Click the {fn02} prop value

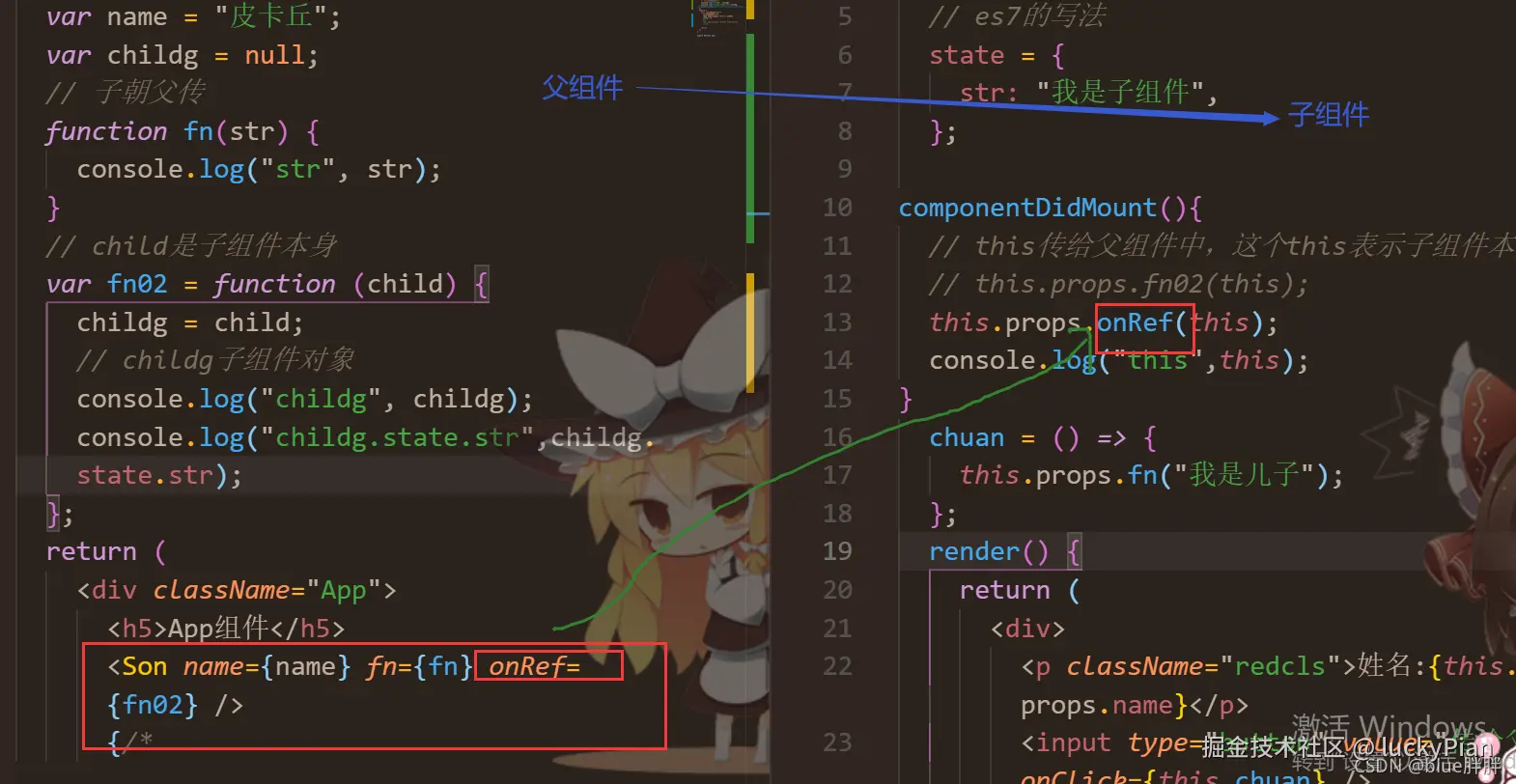click(153, 705)
